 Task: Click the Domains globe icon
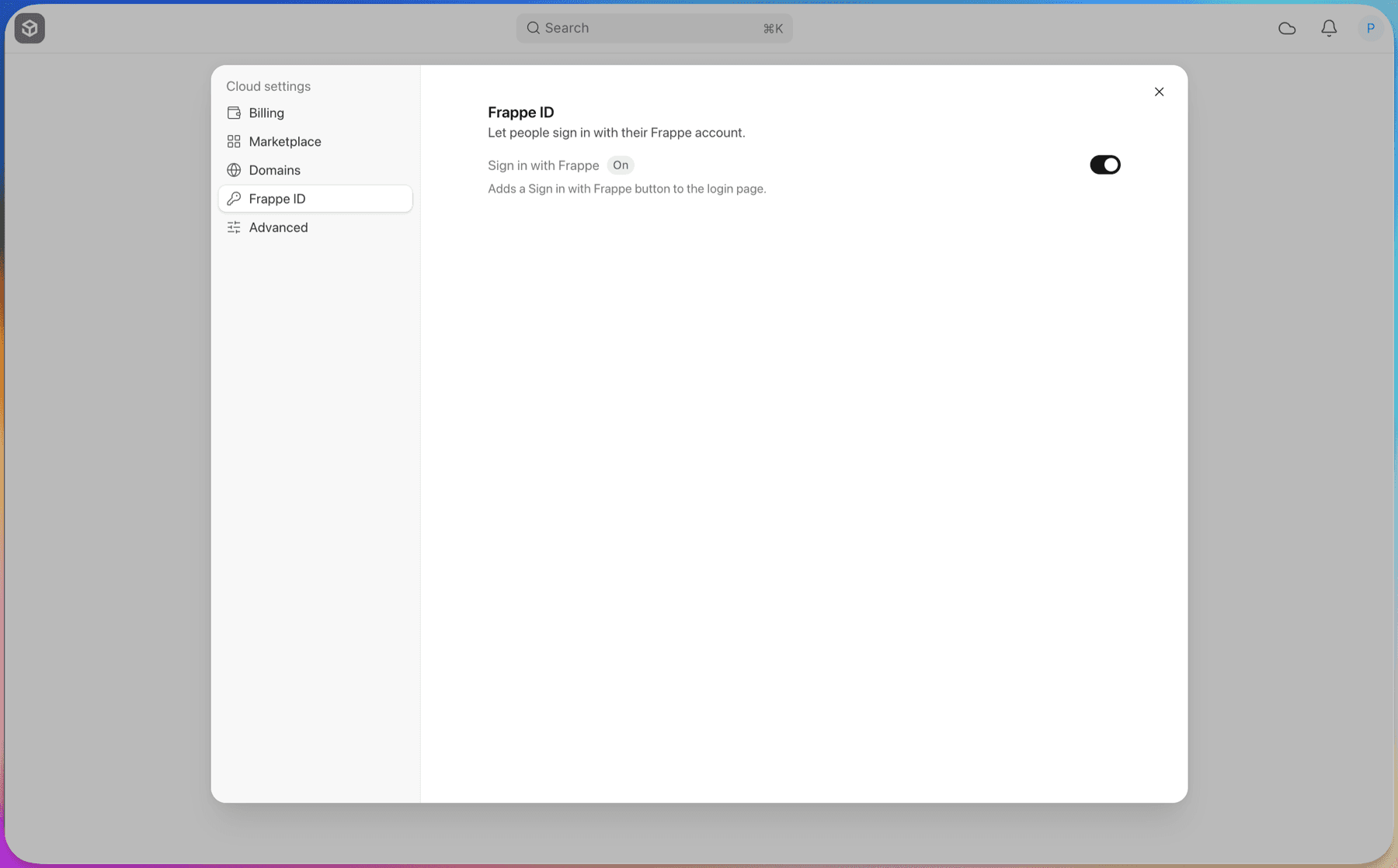[x=234, y=170]
